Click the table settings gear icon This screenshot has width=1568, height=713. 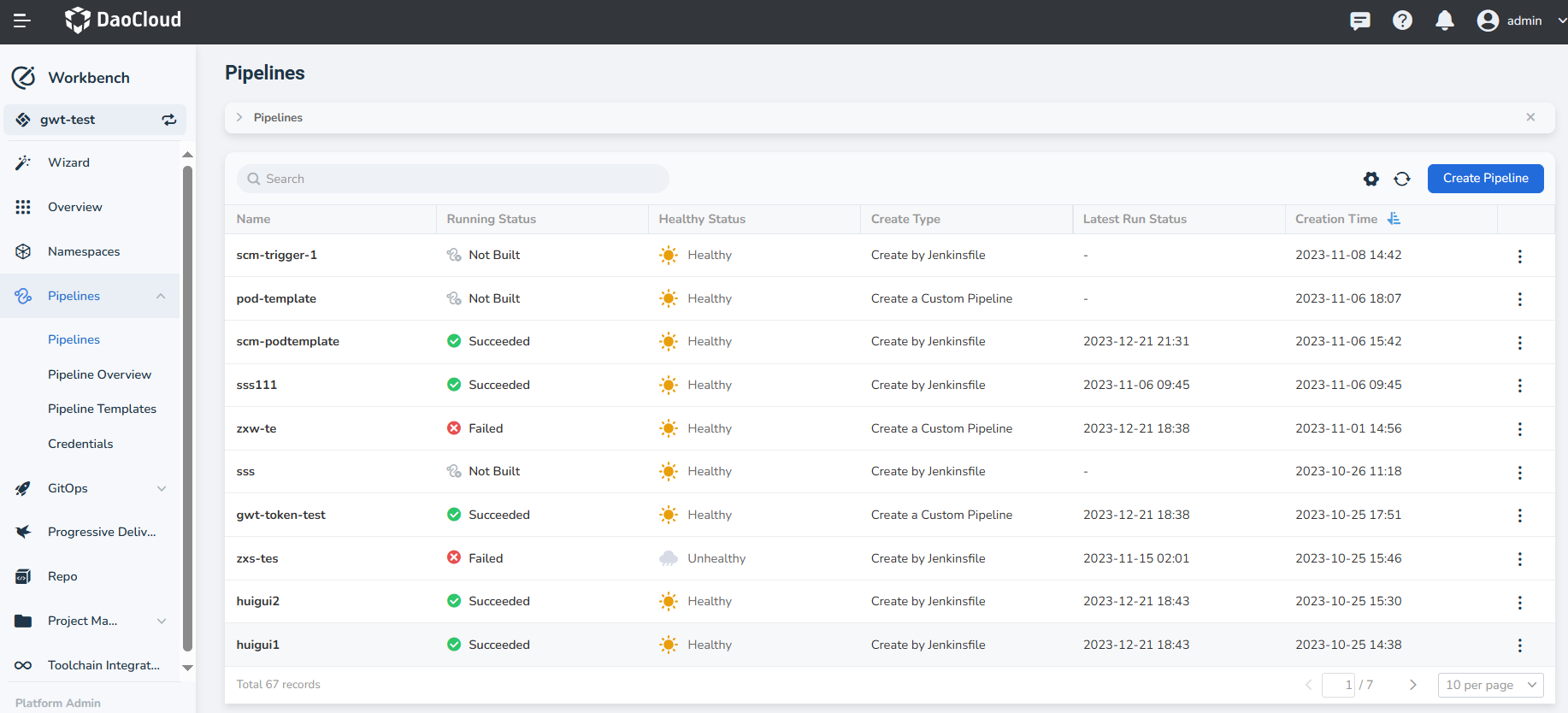point(1371,179)
